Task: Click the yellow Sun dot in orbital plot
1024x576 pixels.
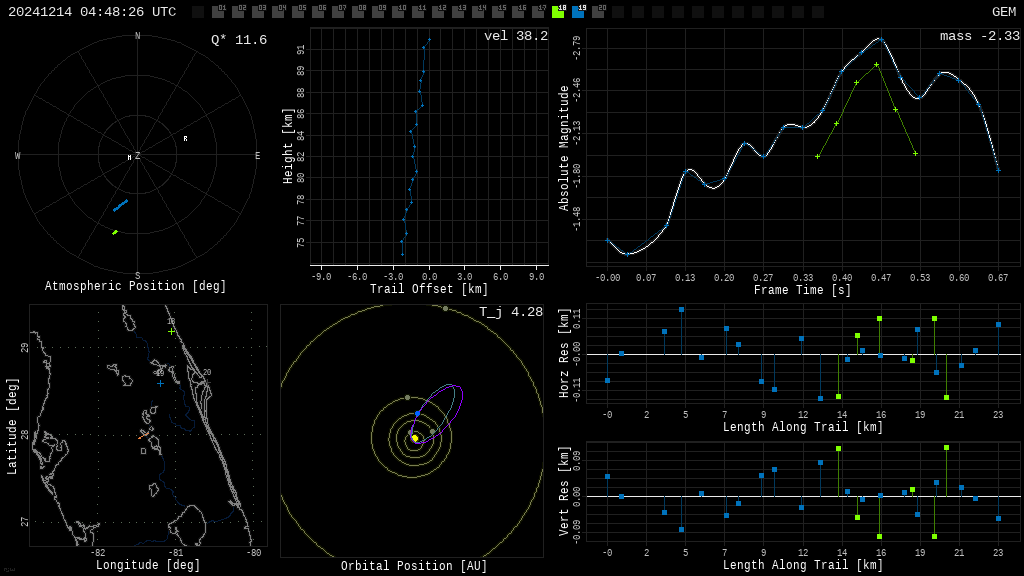Action: [x=415, y=438]
